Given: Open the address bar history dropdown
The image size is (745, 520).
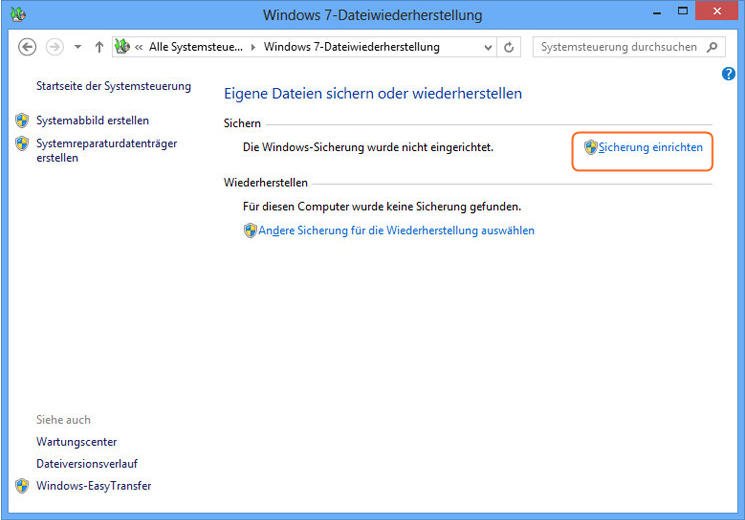Looking at the screenshot, I should point(488,48).
